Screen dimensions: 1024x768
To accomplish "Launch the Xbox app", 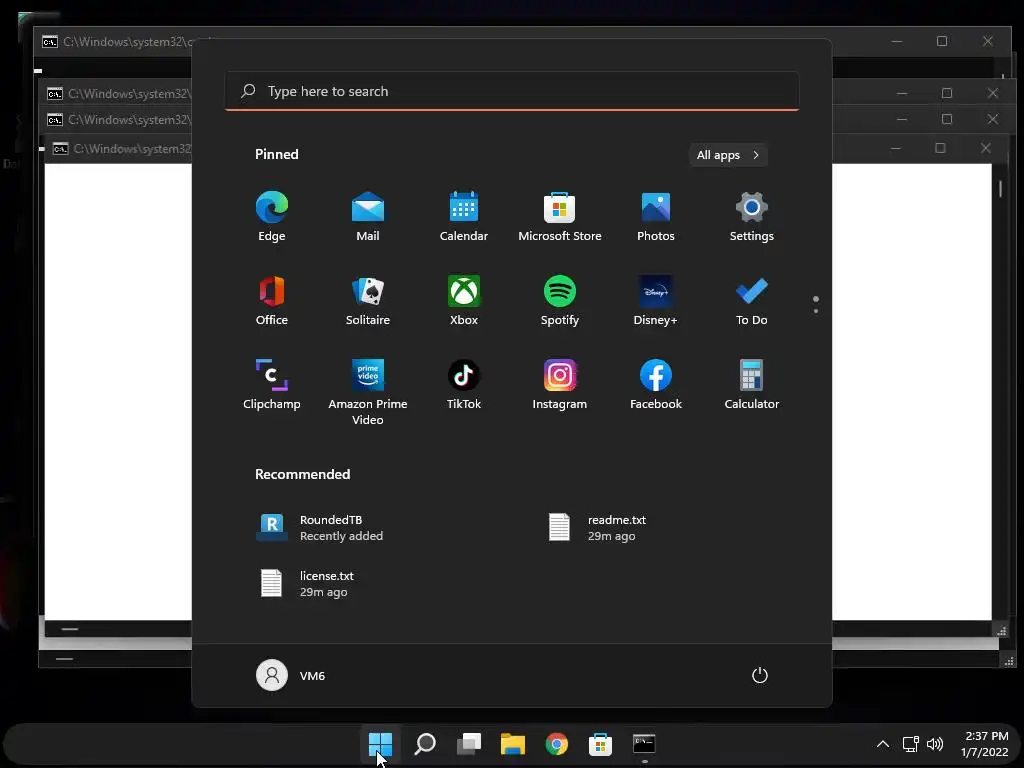I will click(x=464, y=300).
